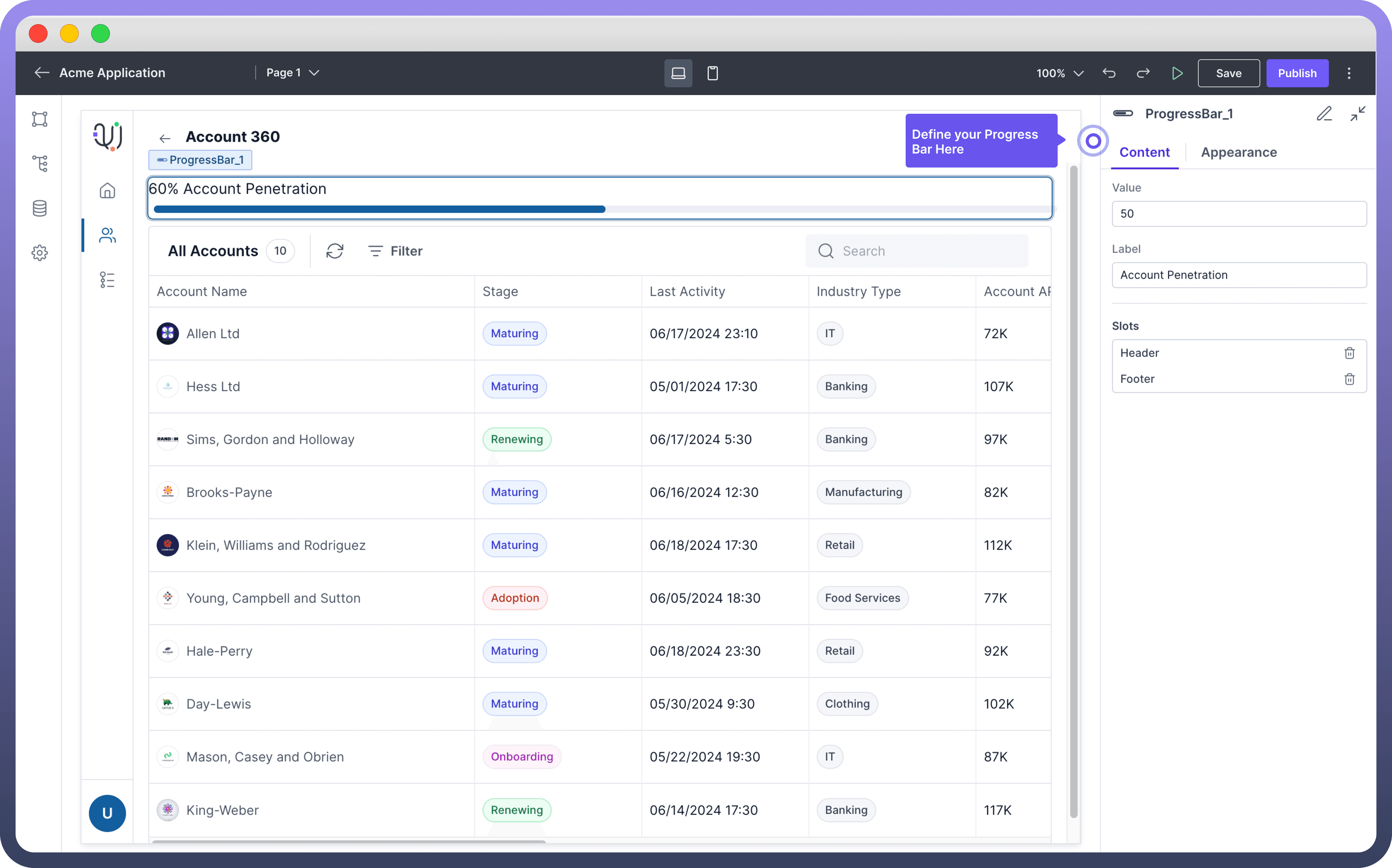Viewport: 1392px width, 868px height.
Task: Switch to the Appearance tab
Action: tap(1239, 152)
